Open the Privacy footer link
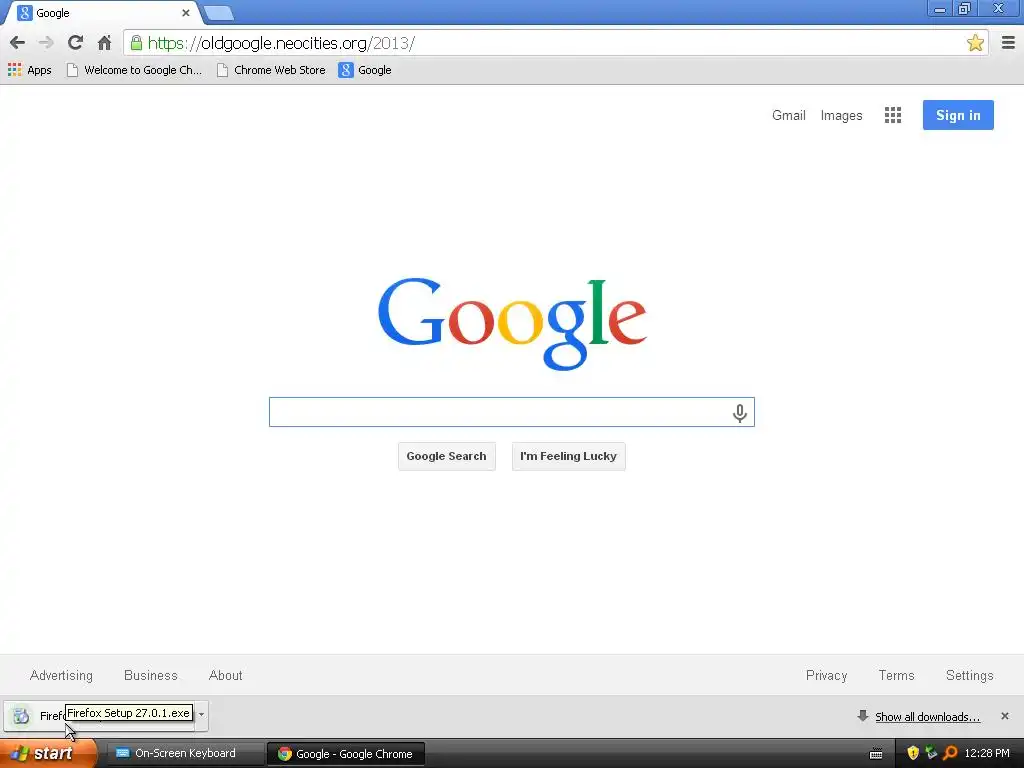 coord(826,675)
